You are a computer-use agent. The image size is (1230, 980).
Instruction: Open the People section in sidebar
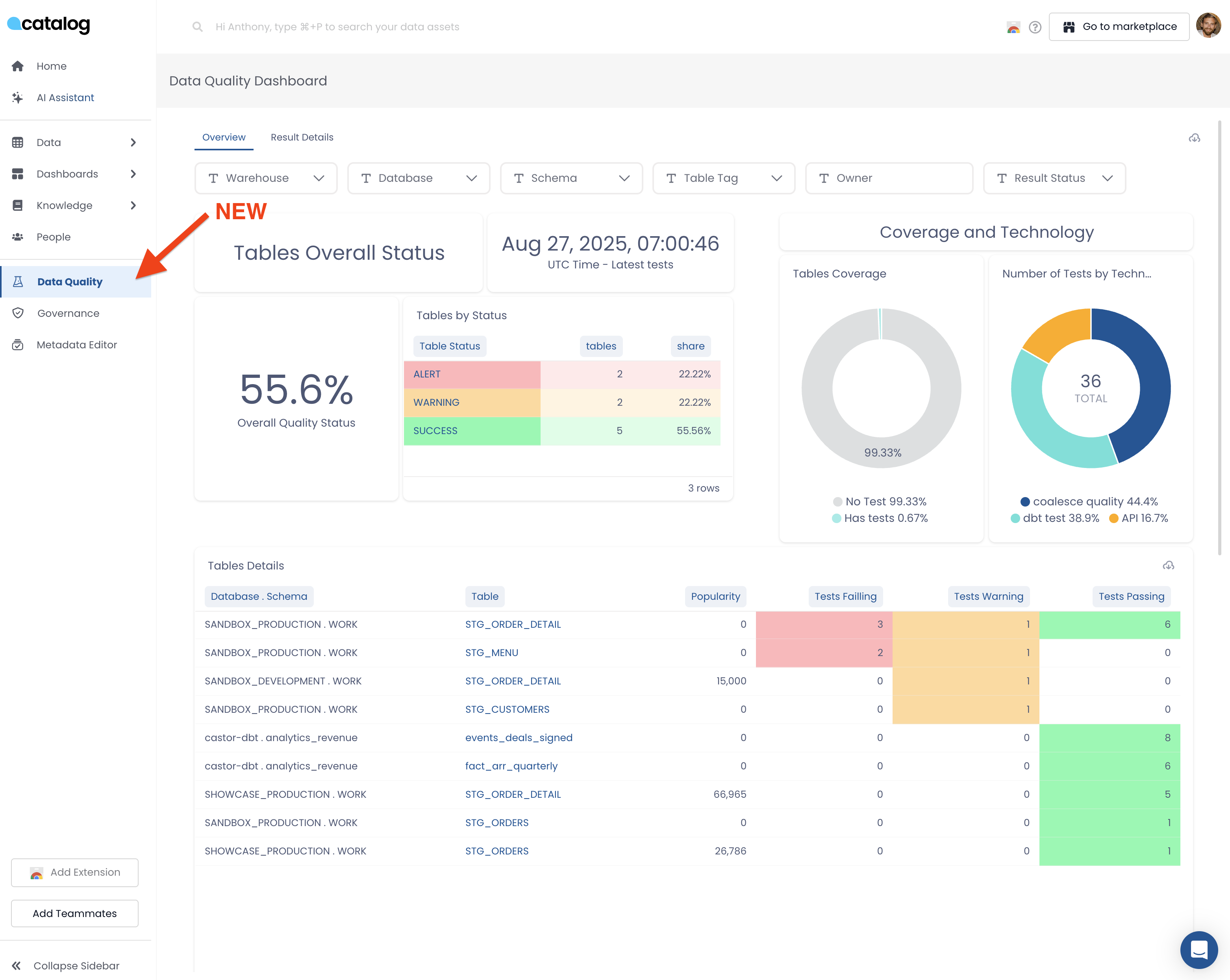[54, 237]
